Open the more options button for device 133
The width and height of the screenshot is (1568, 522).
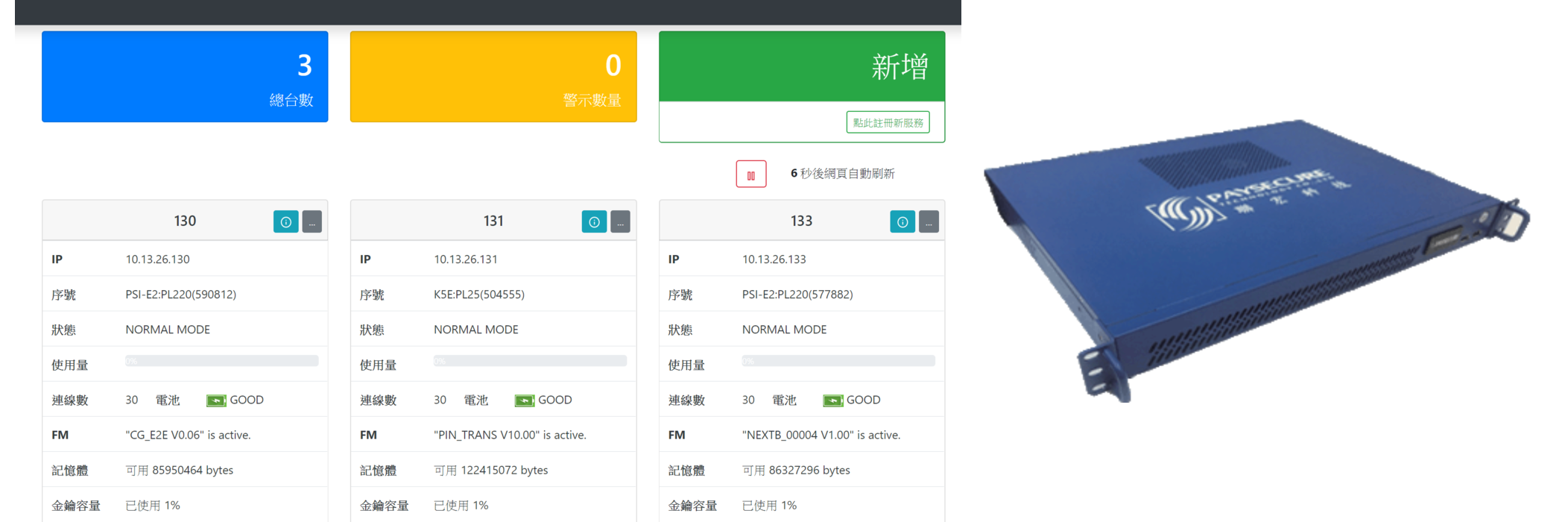[x=929, y=221]
